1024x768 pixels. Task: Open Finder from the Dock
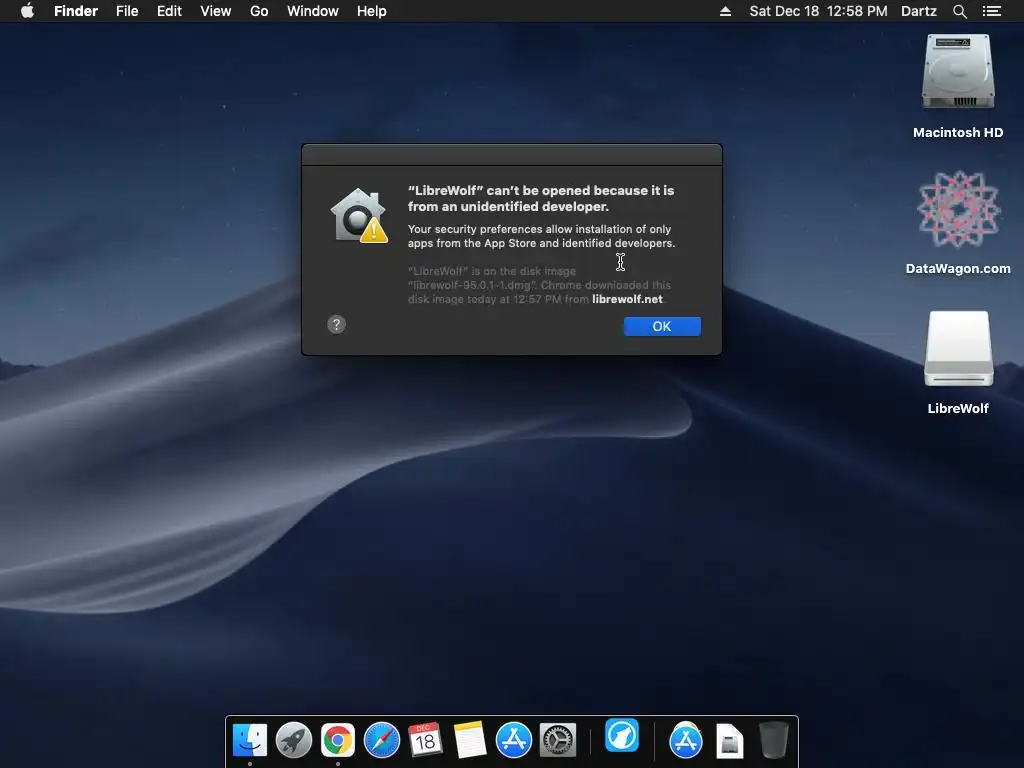249,741
